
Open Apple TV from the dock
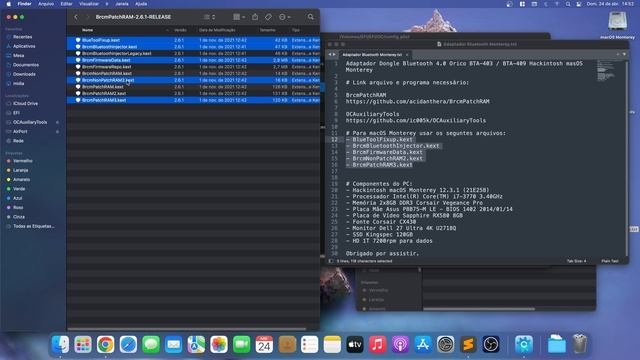355,344
